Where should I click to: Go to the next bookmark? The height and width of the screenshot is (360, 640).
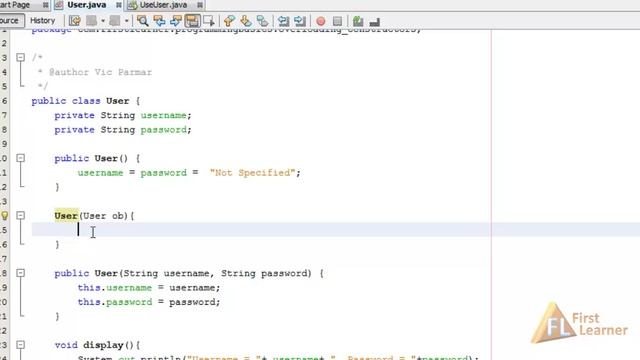(x=246, y=20)
